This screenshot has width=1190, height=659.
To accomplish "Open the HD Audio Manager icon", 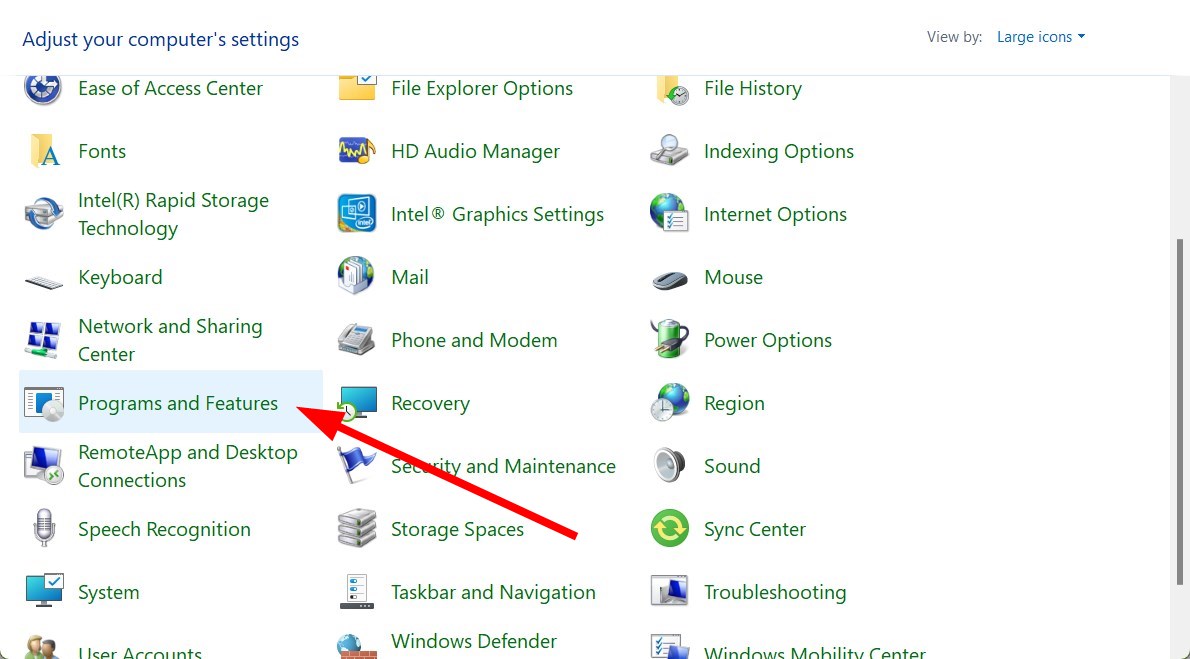I will 357,151.
